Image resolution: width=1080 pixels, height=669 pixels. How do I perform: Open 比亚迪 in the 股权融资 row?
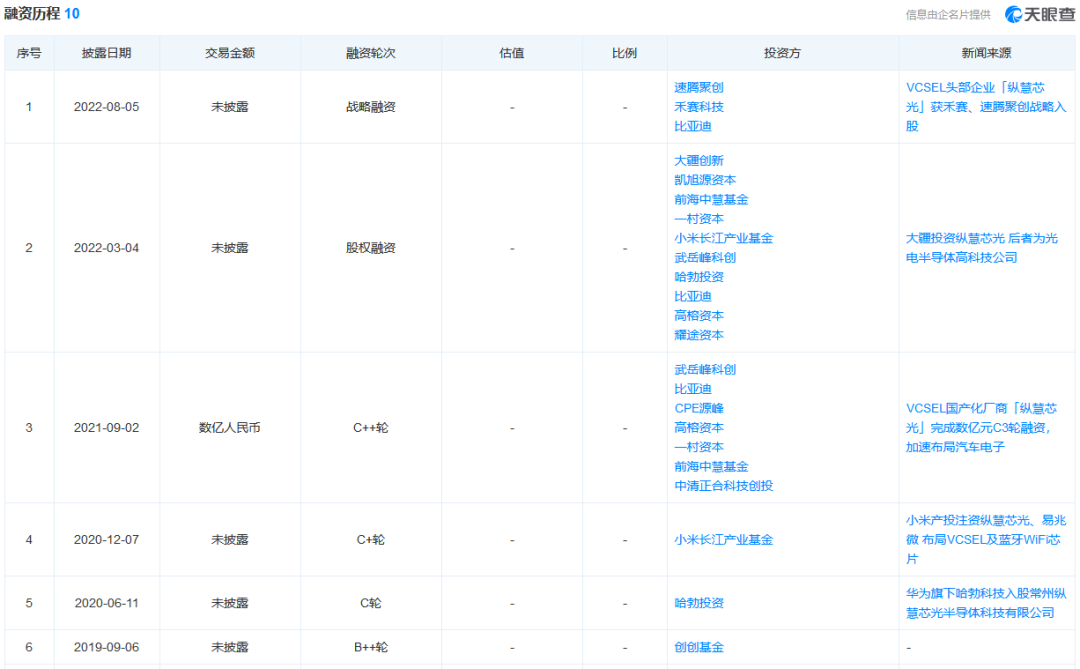[x=692, y=296]
